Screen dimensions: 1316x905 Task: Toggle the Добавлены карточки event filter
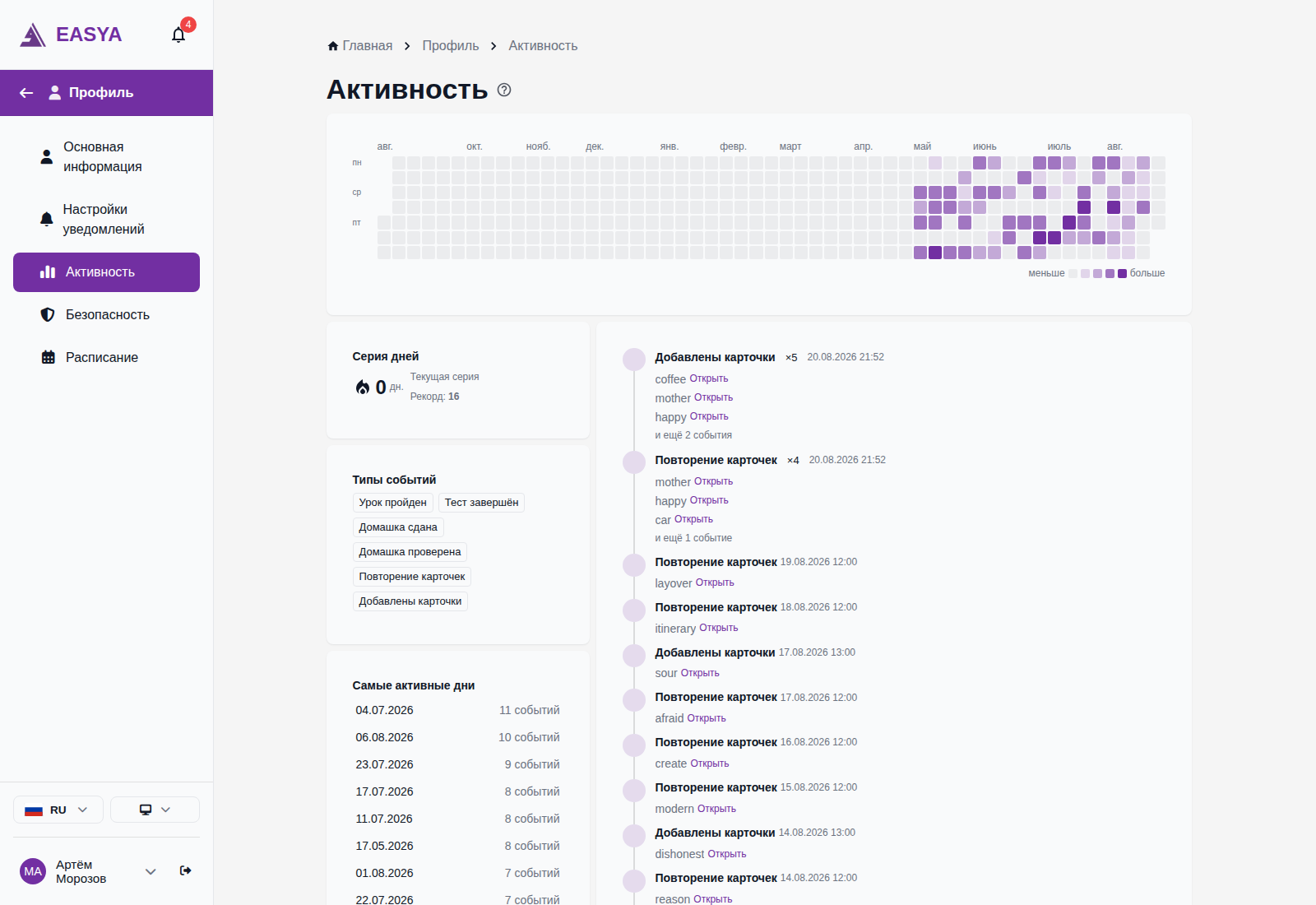pos(410,601)
